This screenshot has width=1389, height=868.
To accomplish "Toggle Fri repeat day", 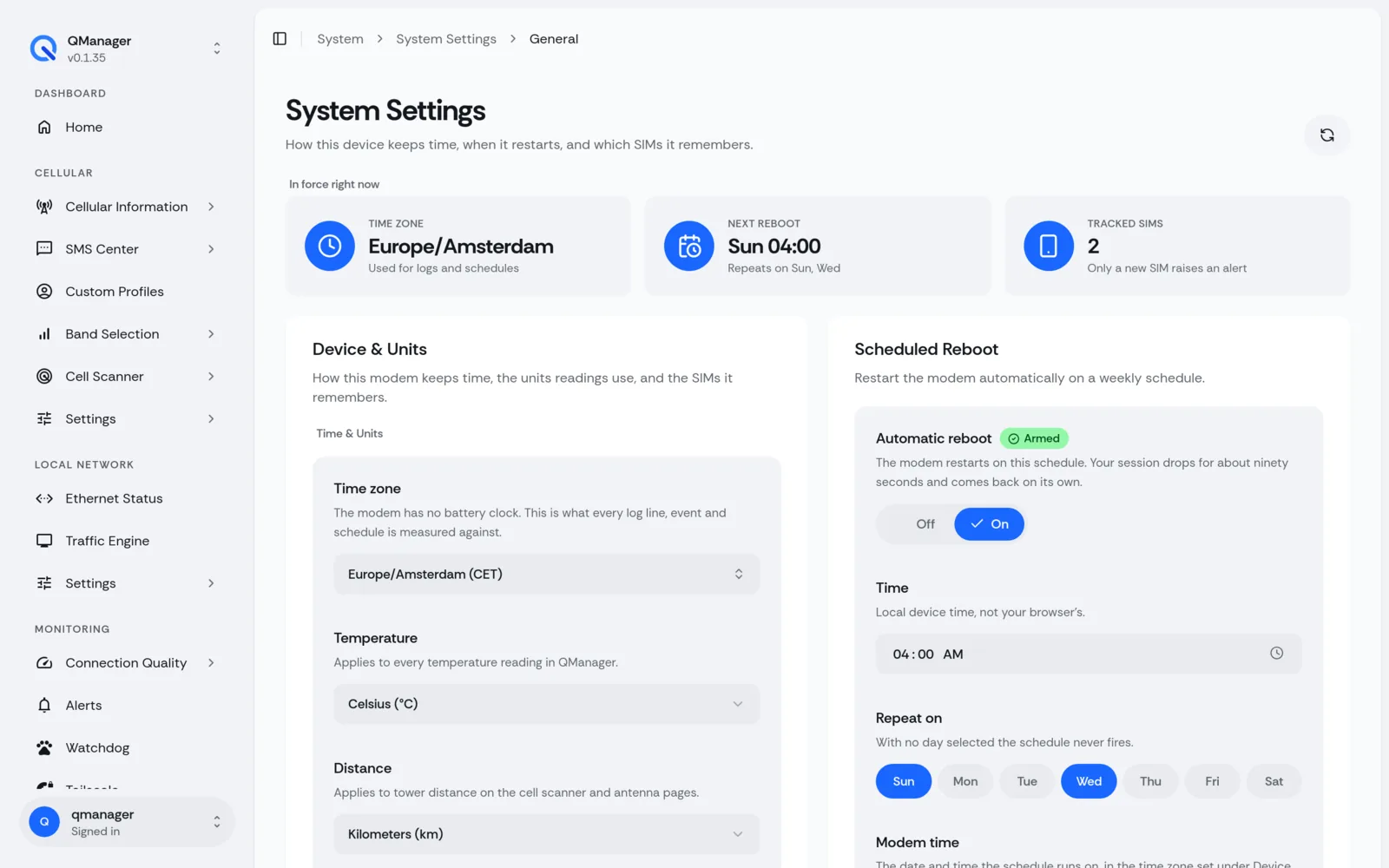I will point(1212,781).
